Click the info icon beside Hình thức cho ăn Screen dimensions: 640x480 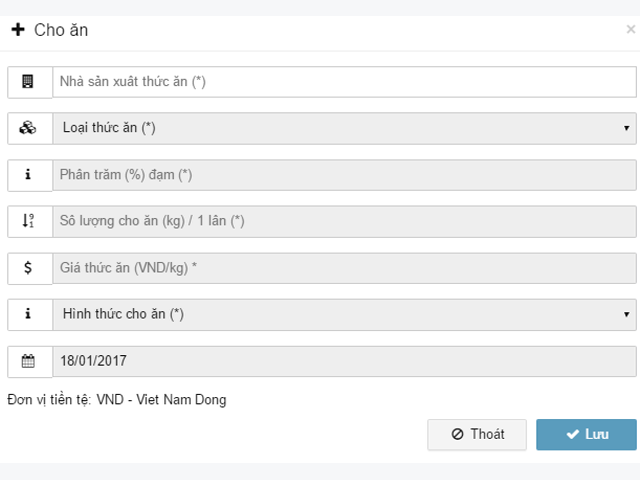coord(28,314)
